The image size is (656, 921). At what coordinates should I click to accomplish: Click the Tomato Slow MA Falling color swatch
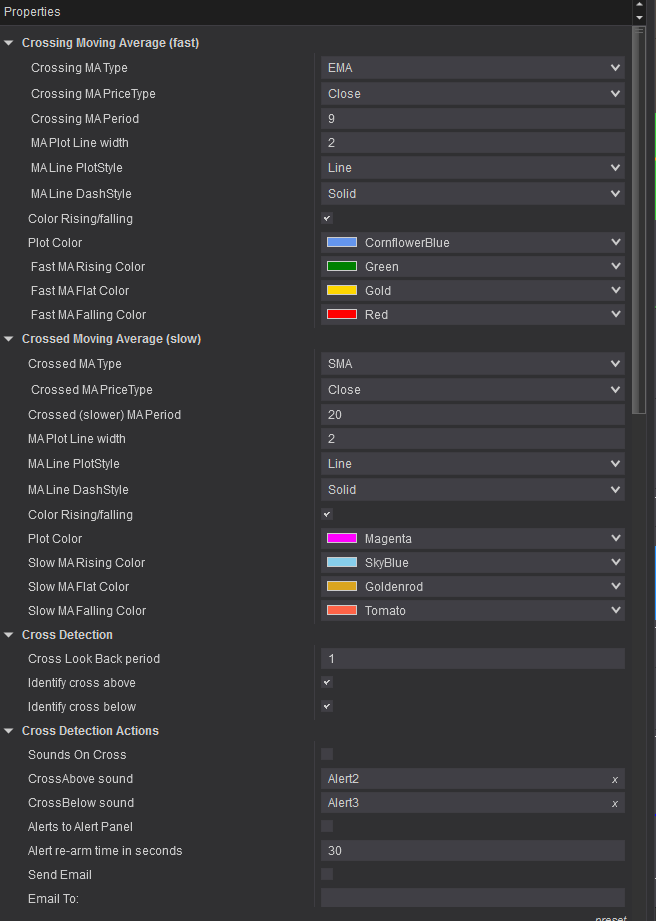click(x=342, y=610)
